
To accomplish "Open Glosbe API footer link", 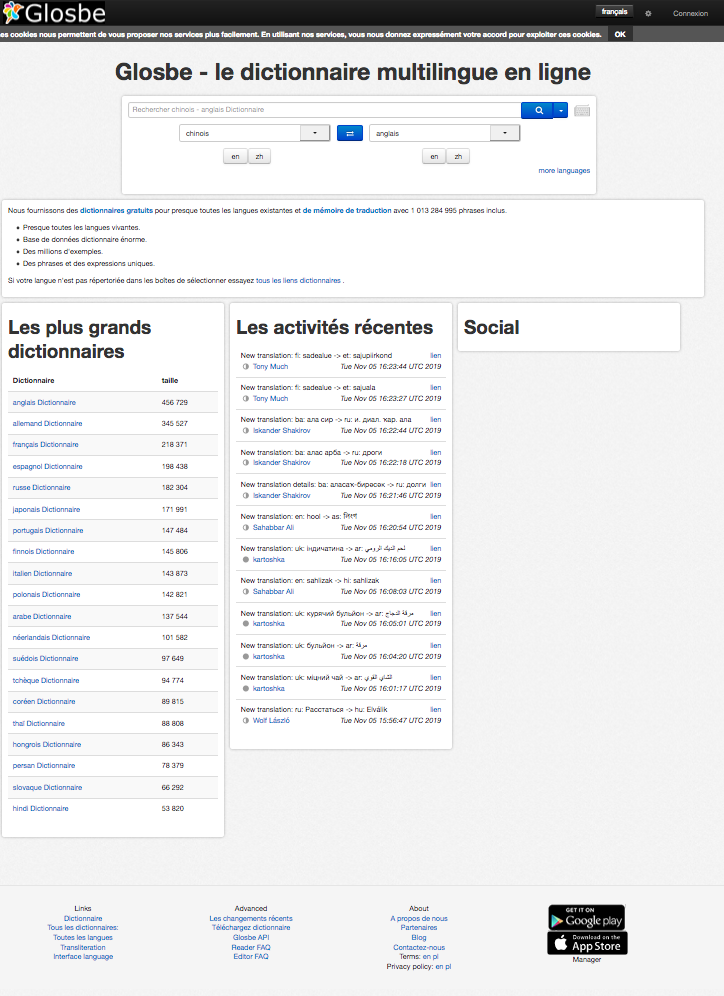I will (x=251, y=938).
